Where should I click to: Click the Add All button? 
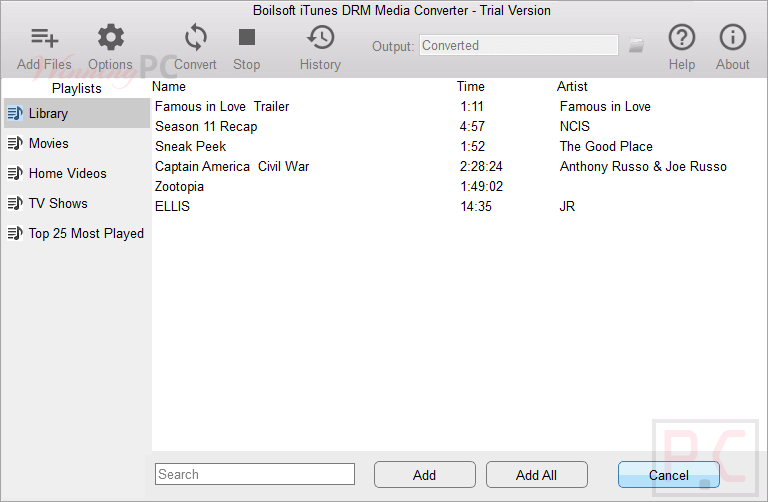point(536,475)
